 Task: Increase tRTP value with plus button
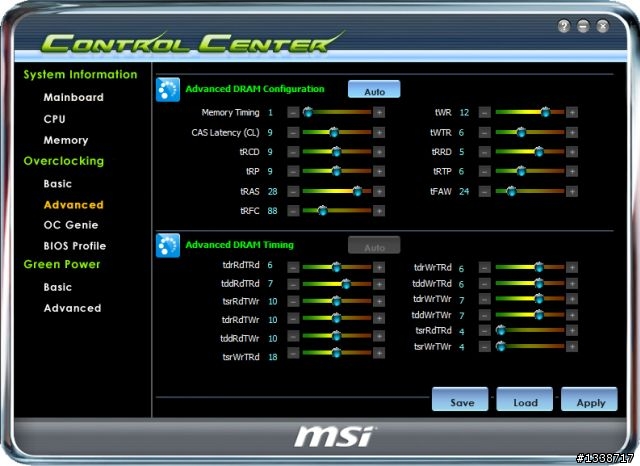572,171
